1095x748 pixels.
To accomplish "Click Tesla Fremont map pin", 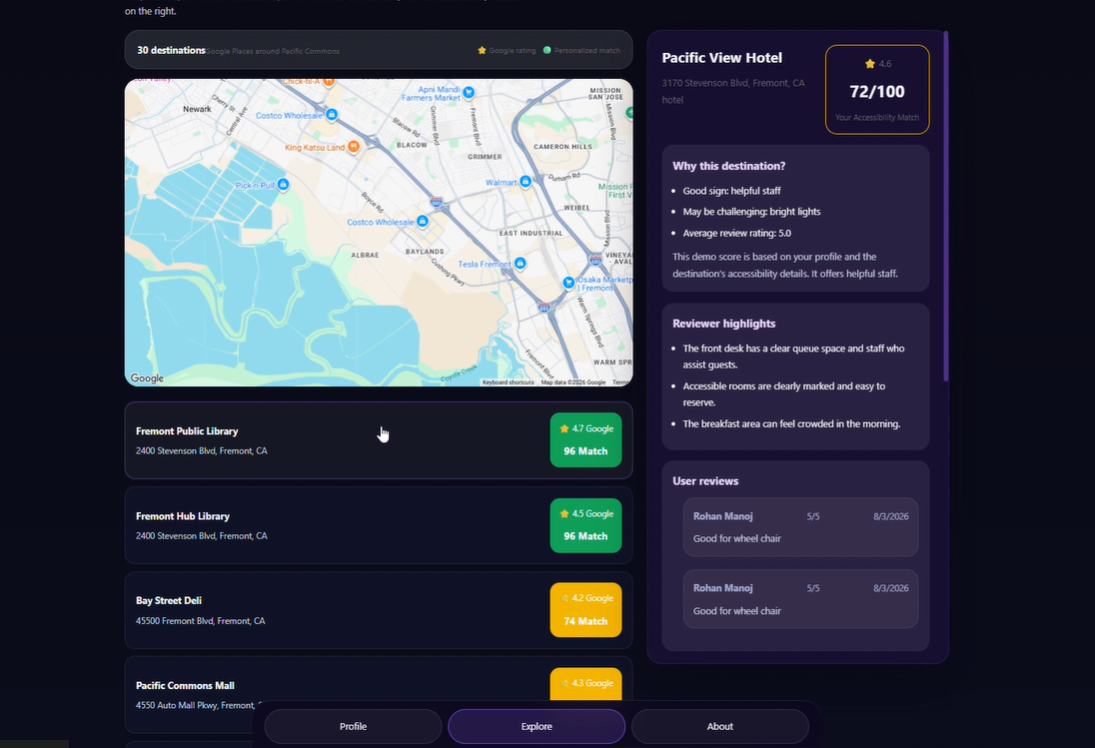I will pos(520,263).
